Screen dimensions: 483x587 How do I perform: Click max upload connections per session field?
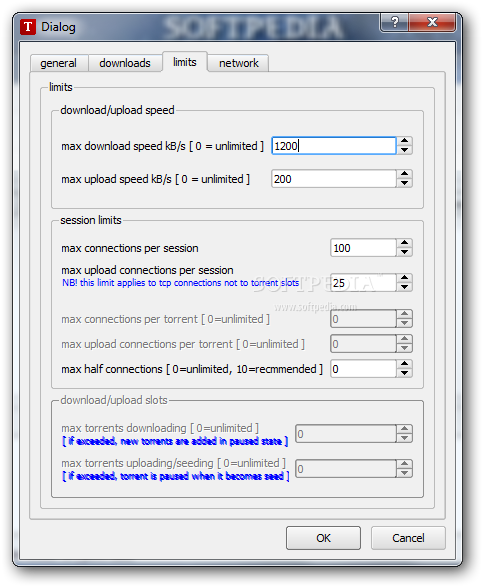(x=363, y=283)
